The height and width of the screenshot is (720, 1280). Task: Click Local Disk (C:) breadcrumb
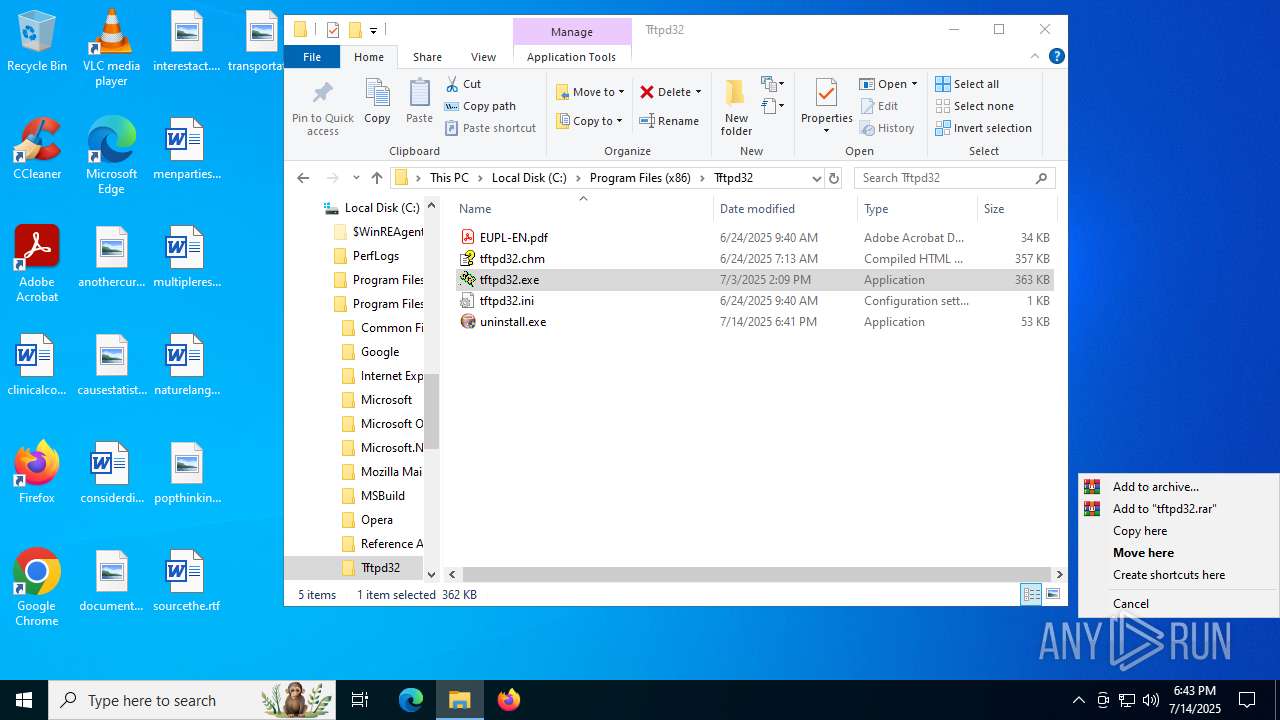pos(529,178)
